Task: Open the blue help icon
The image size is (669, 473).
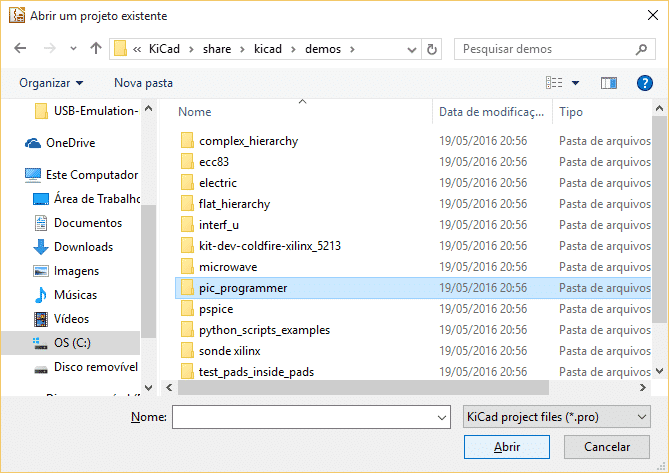Action: pyautogui.click(x=645, y=83)
